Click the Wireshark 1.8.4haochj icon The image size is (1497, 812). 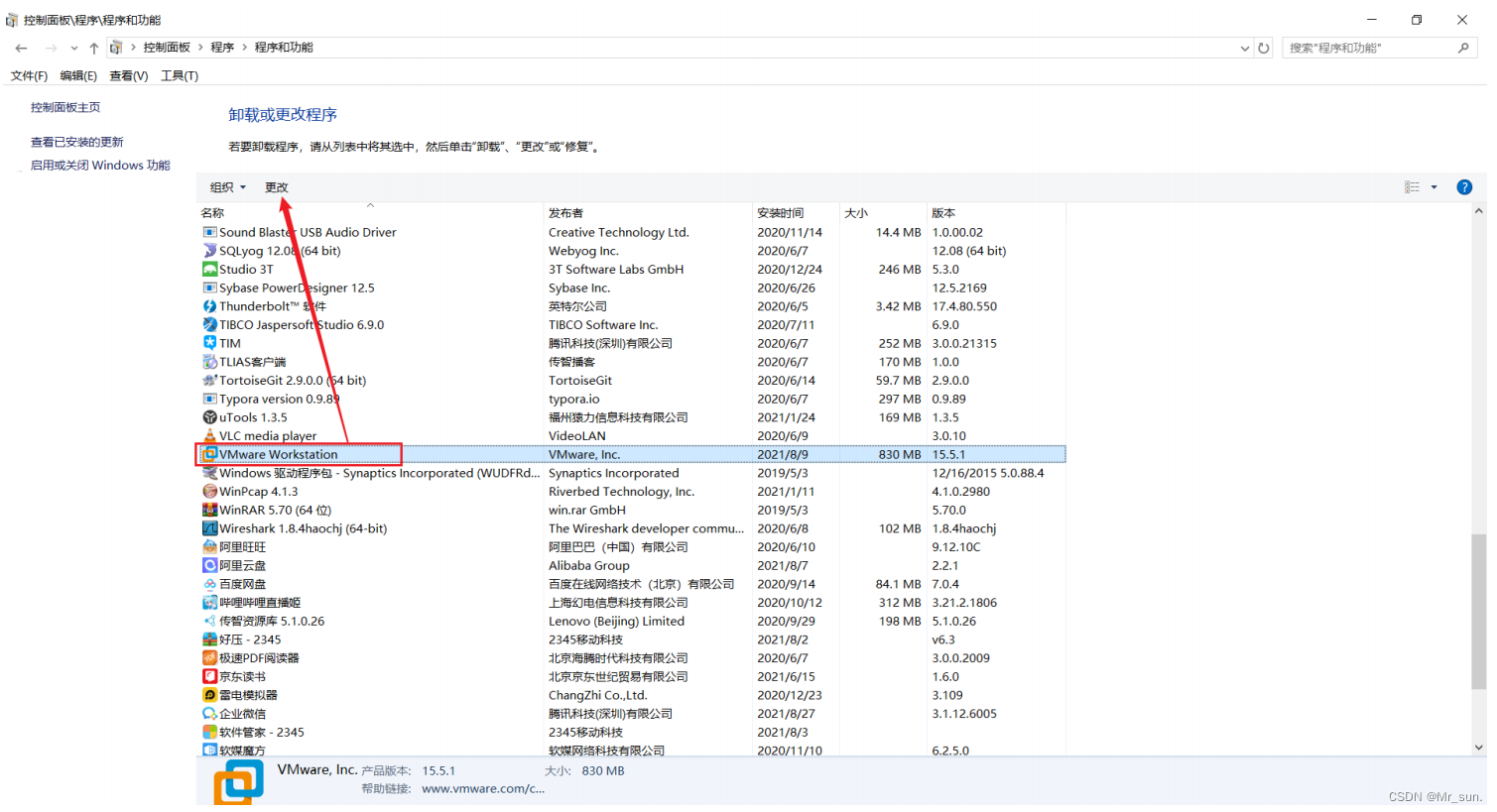coord(209,528)
